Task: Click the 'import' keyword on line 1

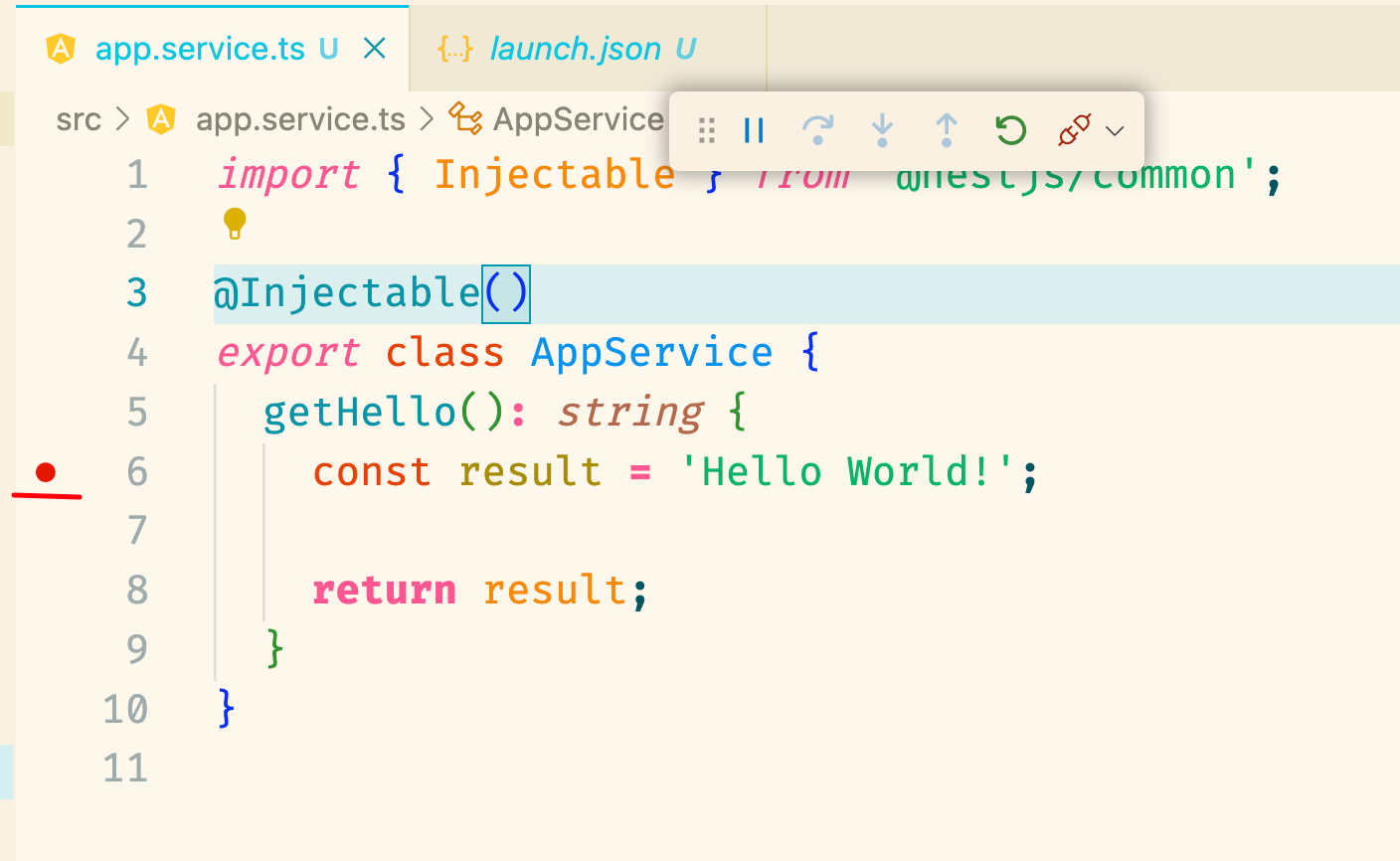Action: [x=288, y=175]
